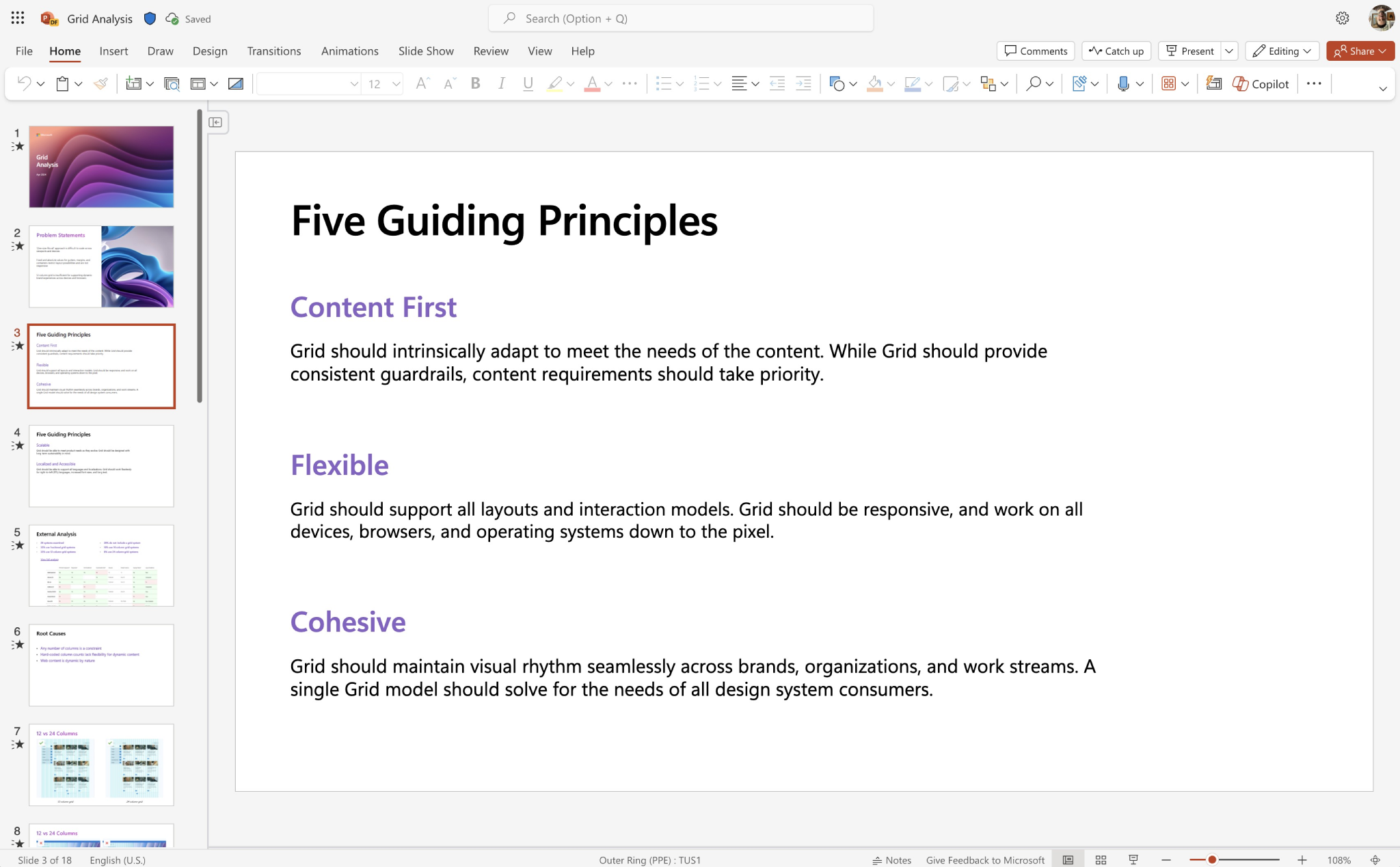Expand the Font Color dropdown
Viewport: 1400px width, 867px height.
(x=607, y=83)
